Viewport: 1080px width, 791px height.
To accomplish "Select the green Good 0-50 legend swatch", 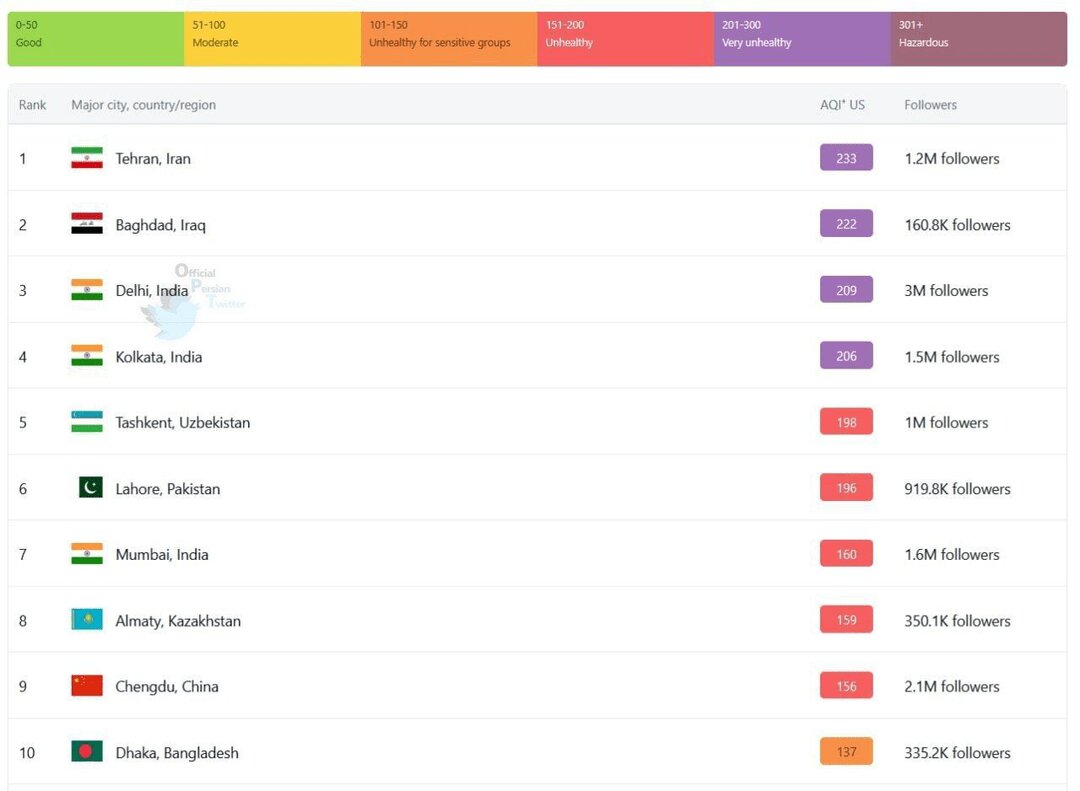I will point(96,39).
